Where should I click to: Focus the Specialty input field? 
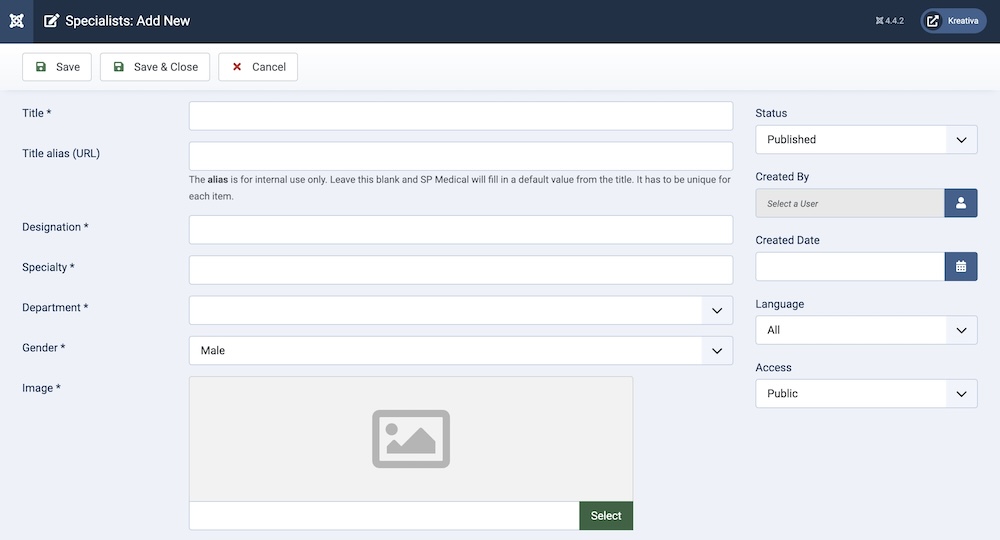click(x=460, y=270)
